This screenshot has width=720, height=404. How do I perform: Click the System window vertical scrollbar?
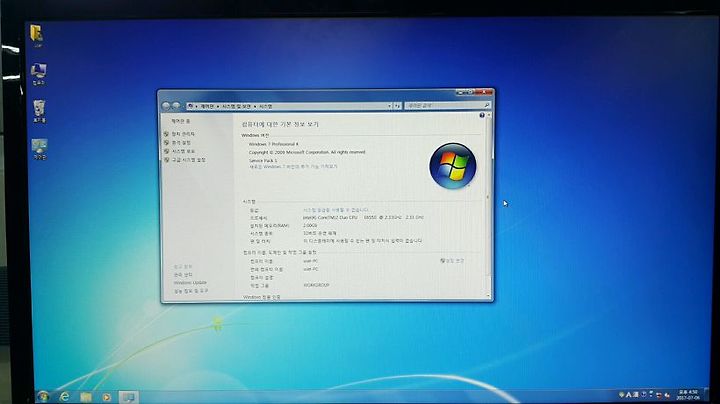pyautogui.click(x=488, y=205)
